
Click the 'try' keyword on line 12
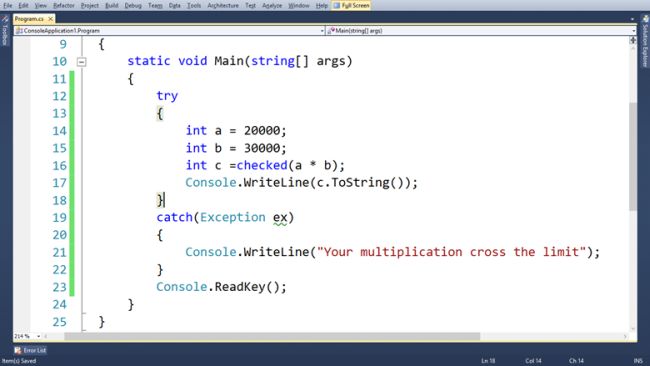coord(167,96)
